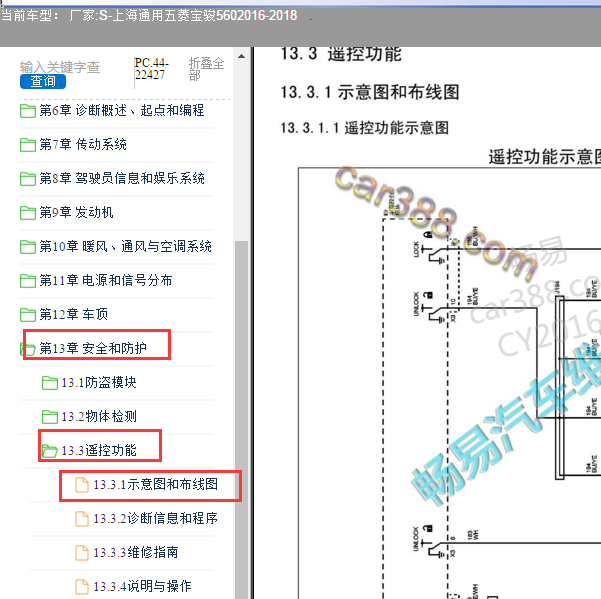Collapse open folder icon of 13.3遥控功能
Image resolution: width=601 pixels, height=599 pixels.
pyautogui.click(x=50, y=451)
